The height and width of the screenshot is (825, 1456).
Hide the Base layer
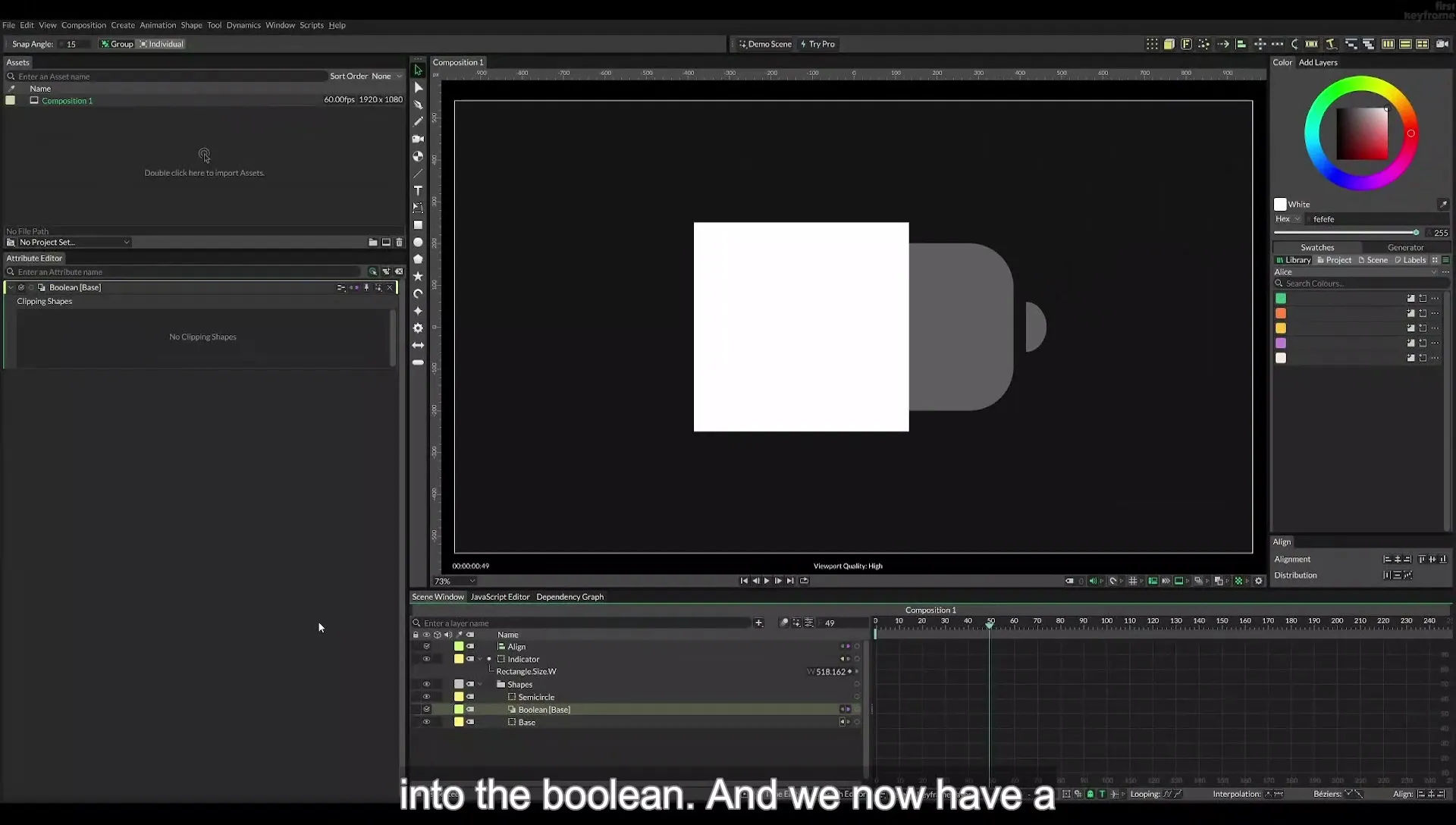point(426,723)
